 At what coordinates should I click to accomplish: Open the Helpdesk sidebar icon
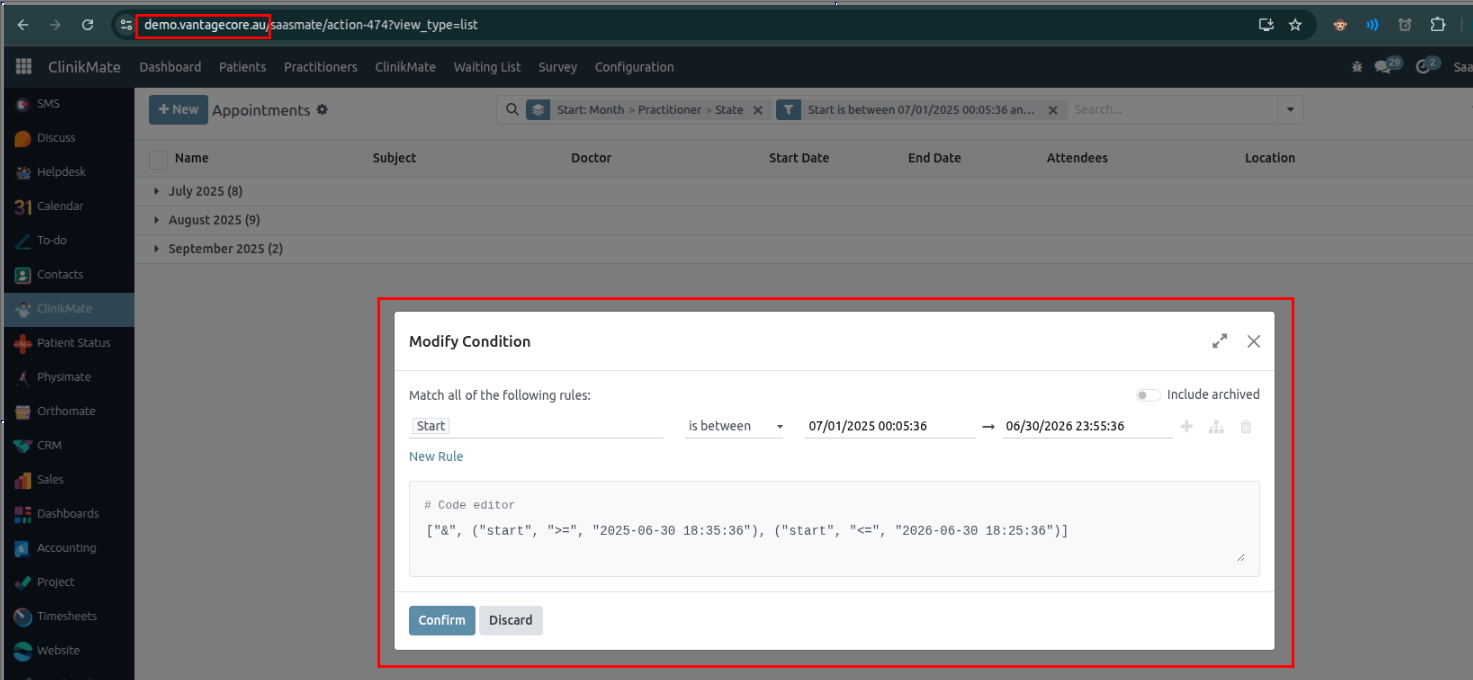point(23,172)
